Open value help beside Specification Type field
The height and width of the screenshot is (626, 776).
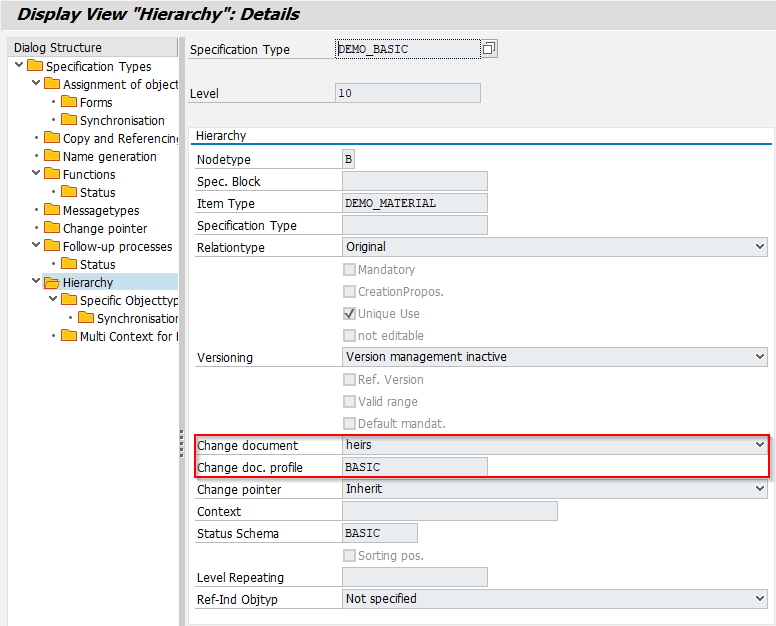pos(489,49)
